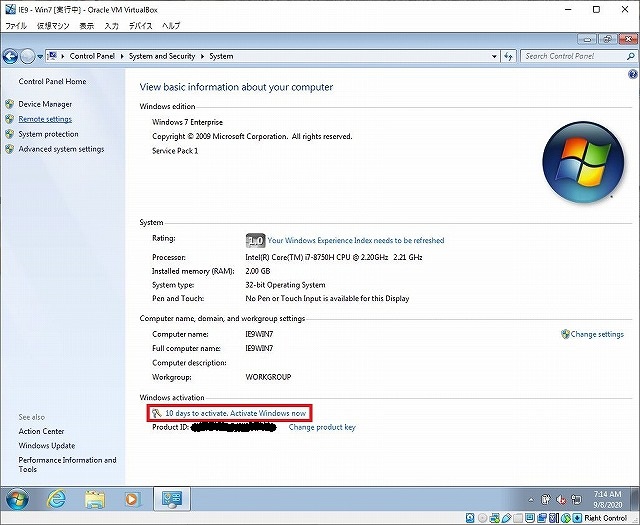The width and height of the screenshot is (640, 525).
Task: Click the System and Security breadcrumb
Action: [162, 56]
